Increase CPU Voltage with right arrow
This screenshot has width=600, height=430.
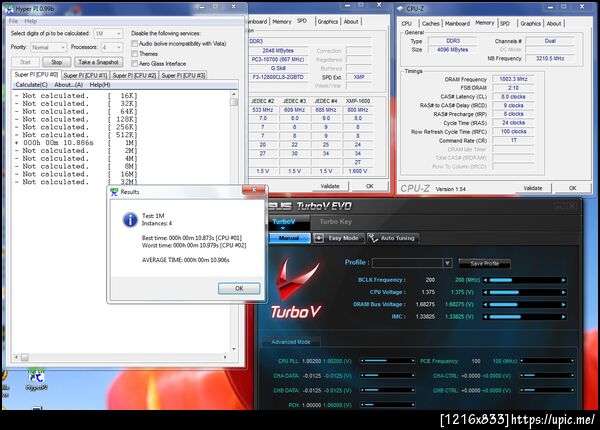pyautogui.click(x=563, y=292)
